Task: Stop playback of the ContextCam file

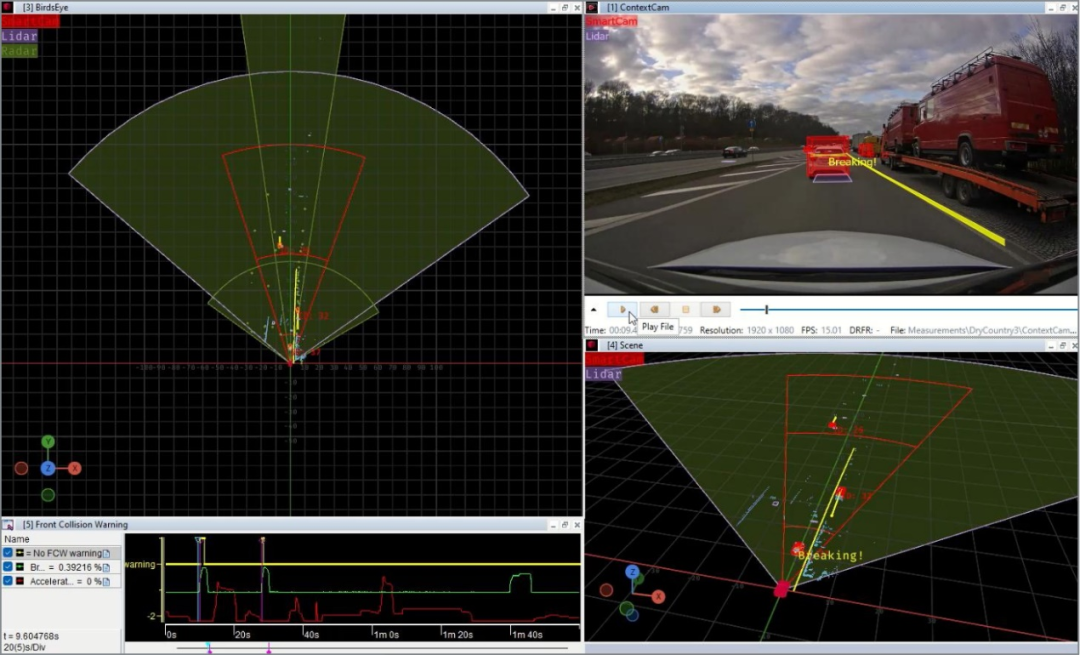Action: point(685,310)
